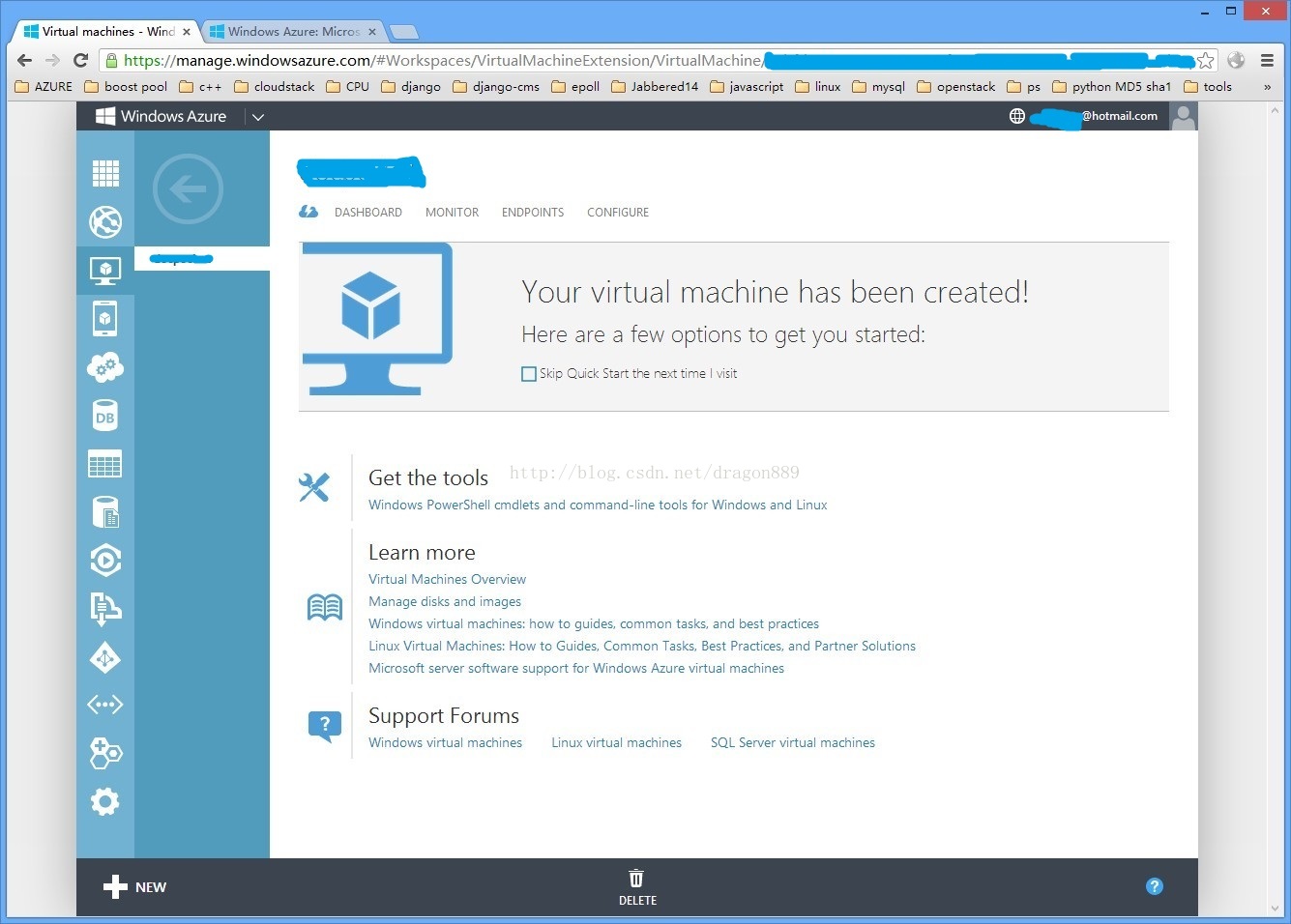Click the Get the tools wrench icon
1291x924 pixels.
314,487
